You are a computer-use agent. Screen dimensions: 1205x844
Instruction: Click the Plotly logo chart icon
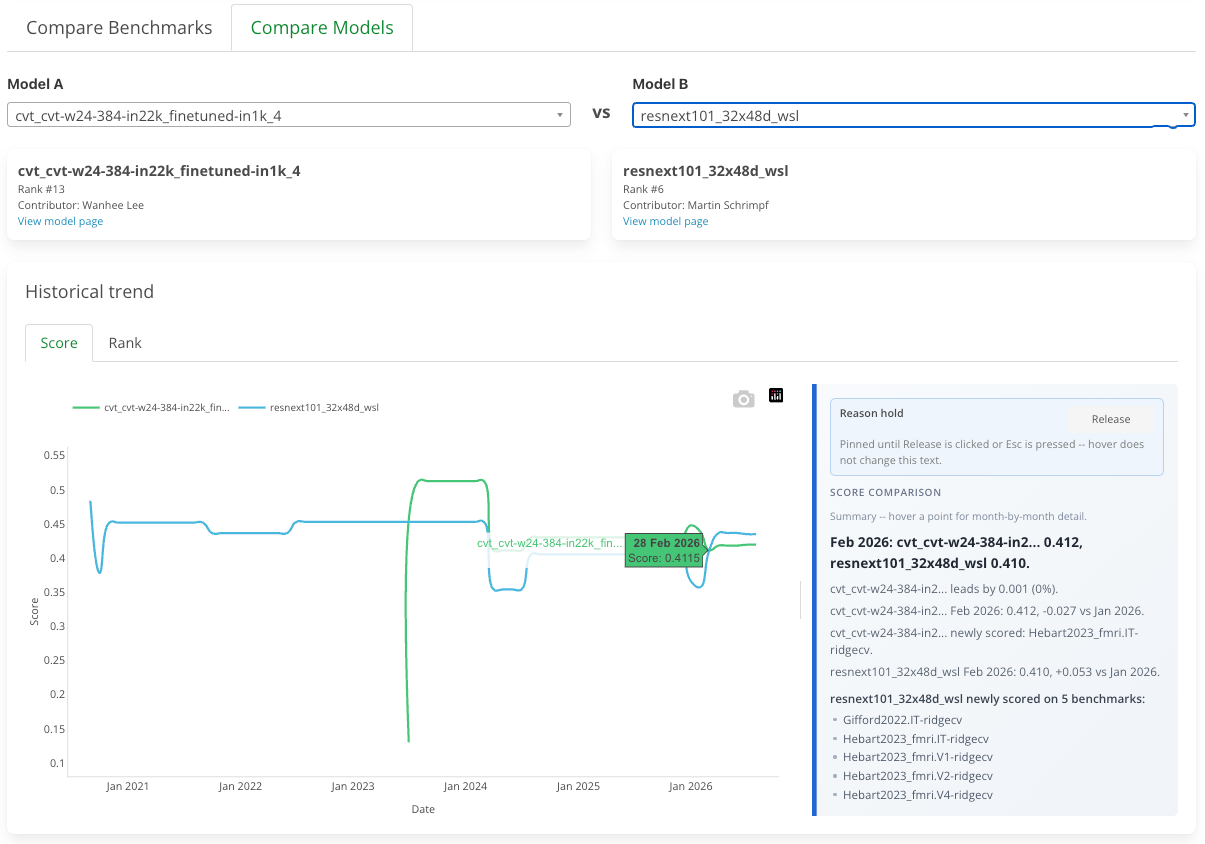pyautogui.click(x=776, y=395)
